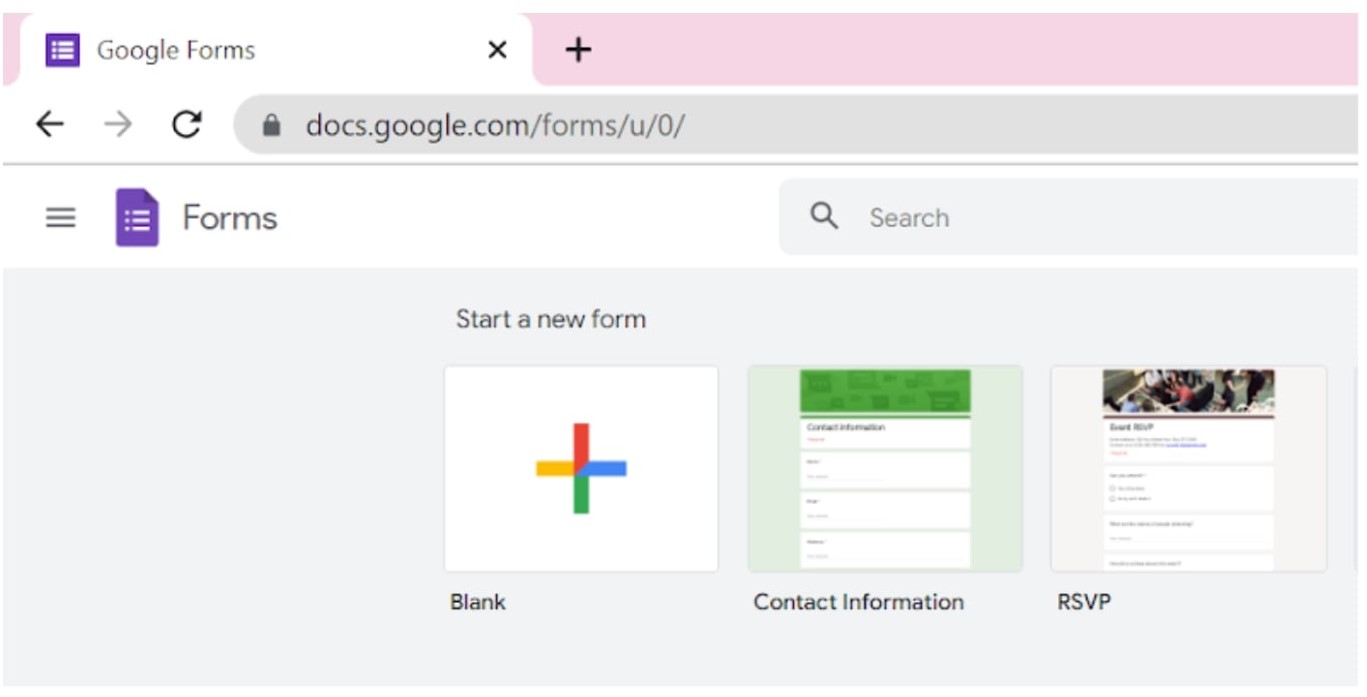Open the Blank form template thumbnail
The image size is (1367, 697).
click(581, 468)
